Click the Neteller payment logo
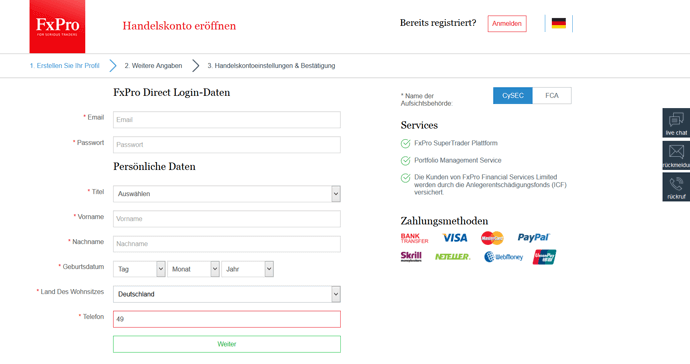 point(452,257)
